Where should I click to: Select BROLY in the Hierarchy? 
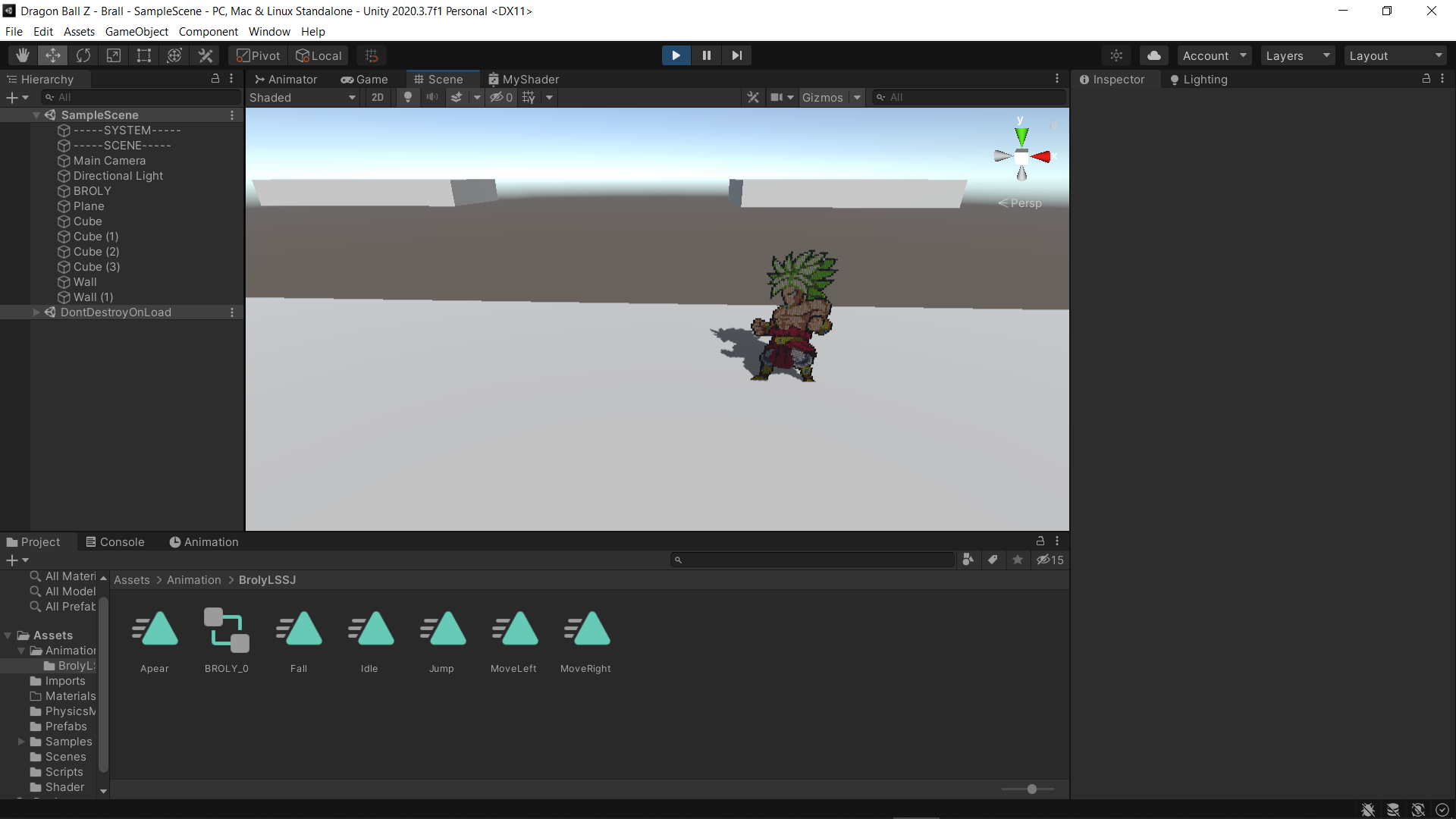pyautogui.click(x=93, y=191)
